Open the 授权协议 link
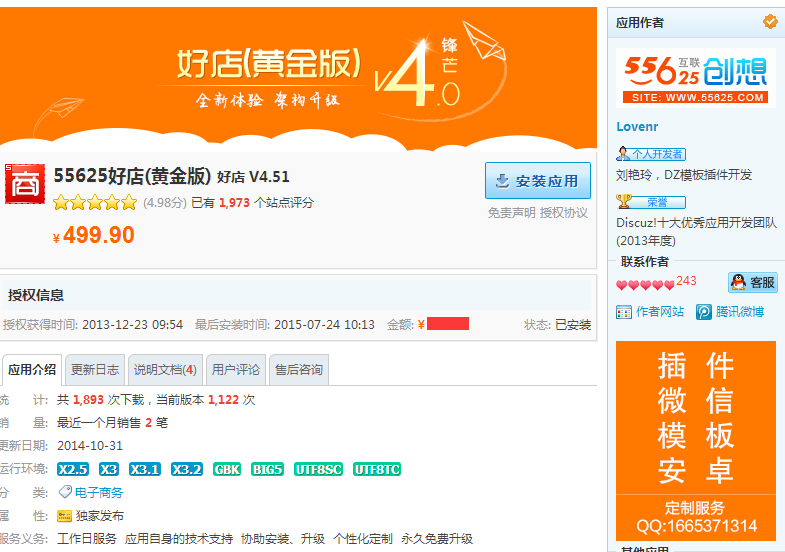This screenshot has height=552, width=785. (x=564, y=213)
